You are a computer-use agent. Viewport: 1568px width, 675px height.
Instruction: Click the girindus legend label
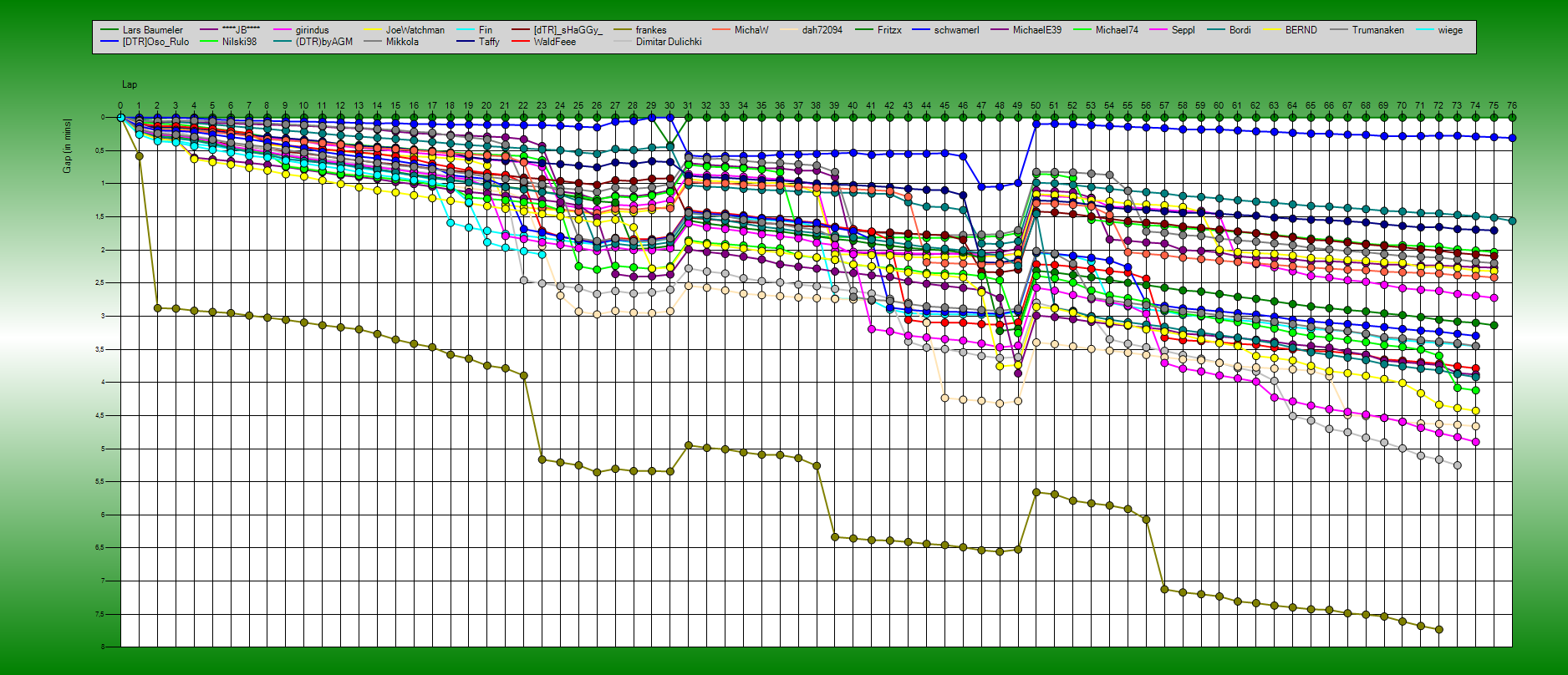312,30
